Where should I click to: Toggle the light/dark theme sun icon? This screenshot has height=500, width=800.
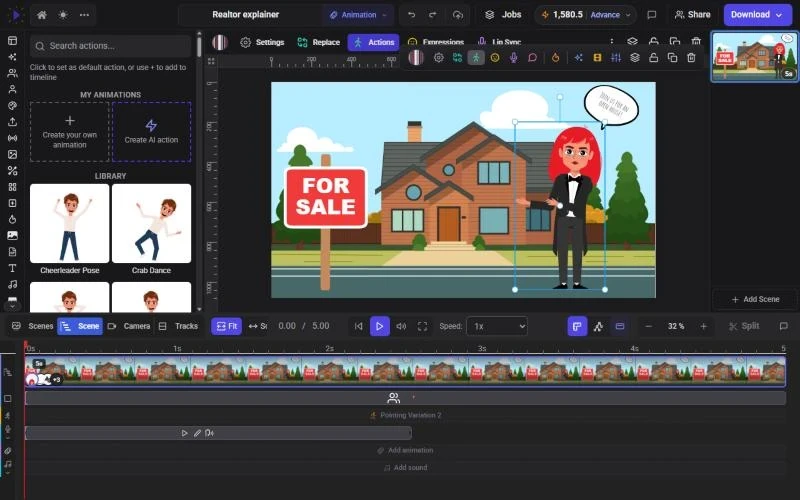coord(63,15)
